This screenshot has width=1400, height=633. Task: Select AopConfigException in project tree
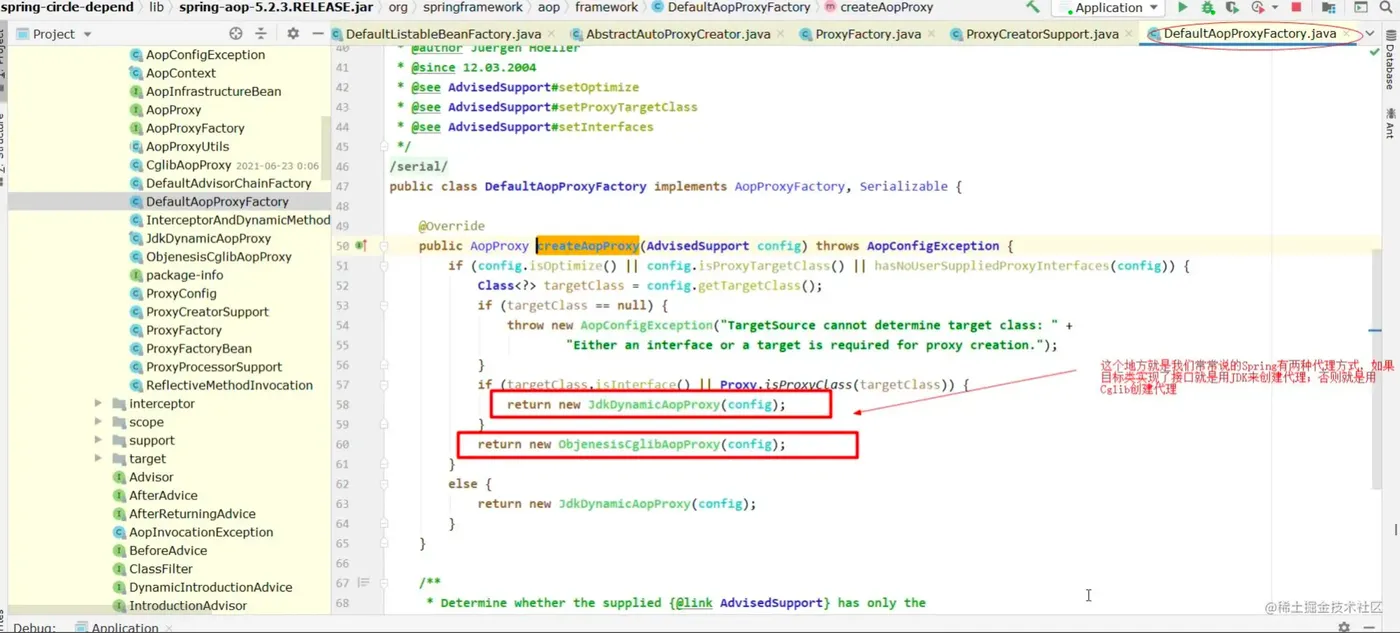205,55
